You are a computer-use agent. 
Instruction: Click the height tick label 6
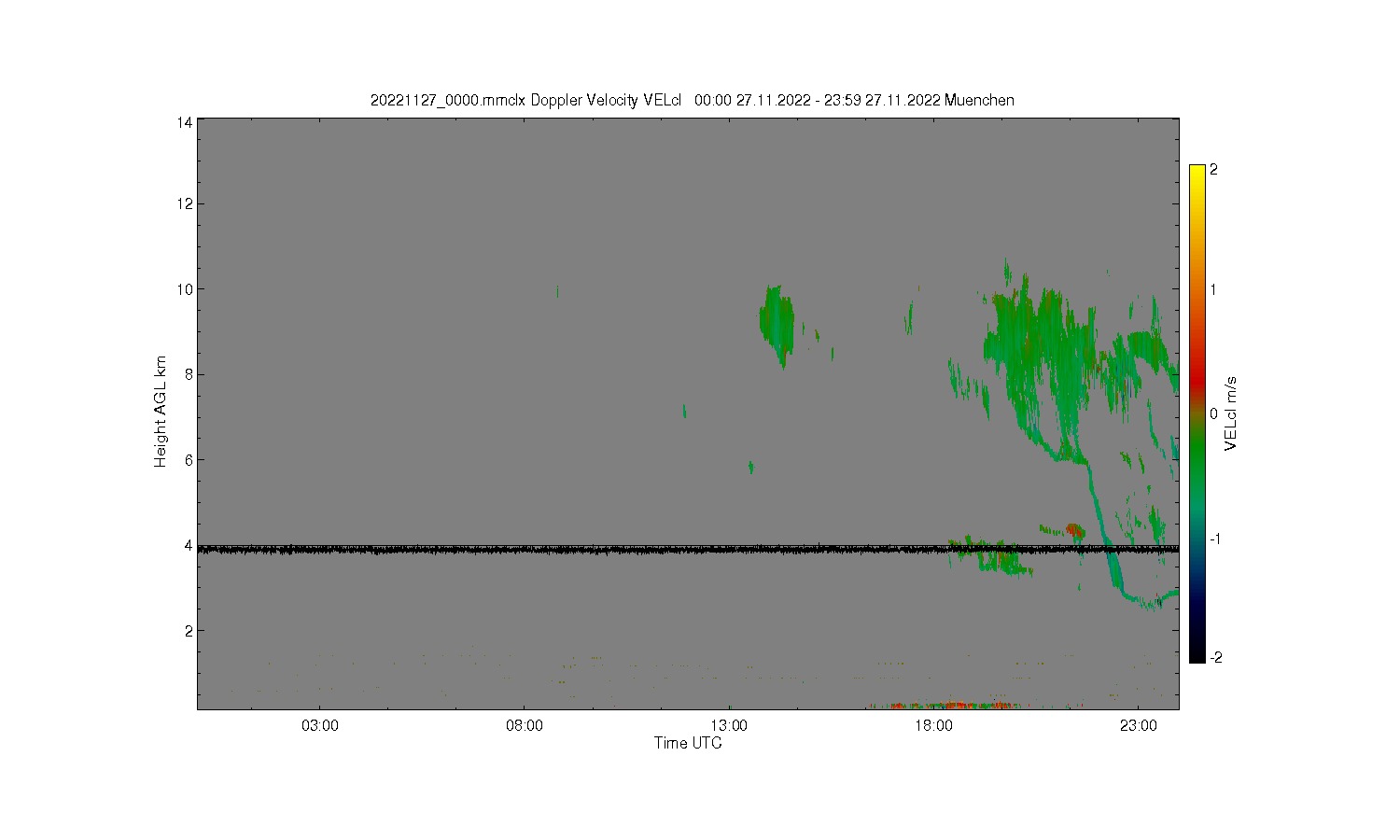(x=189, y=459)
